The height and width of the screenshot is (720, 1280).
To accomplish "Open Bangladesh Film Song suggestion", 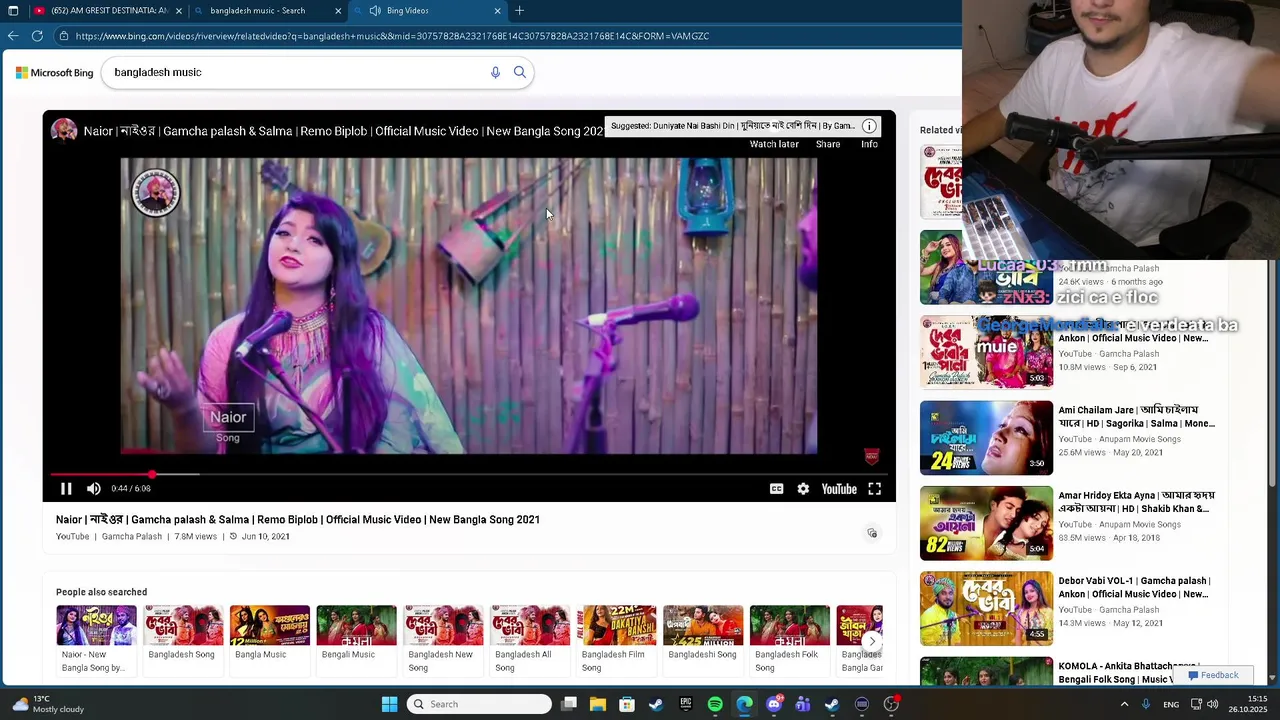I will coord(616,639).
